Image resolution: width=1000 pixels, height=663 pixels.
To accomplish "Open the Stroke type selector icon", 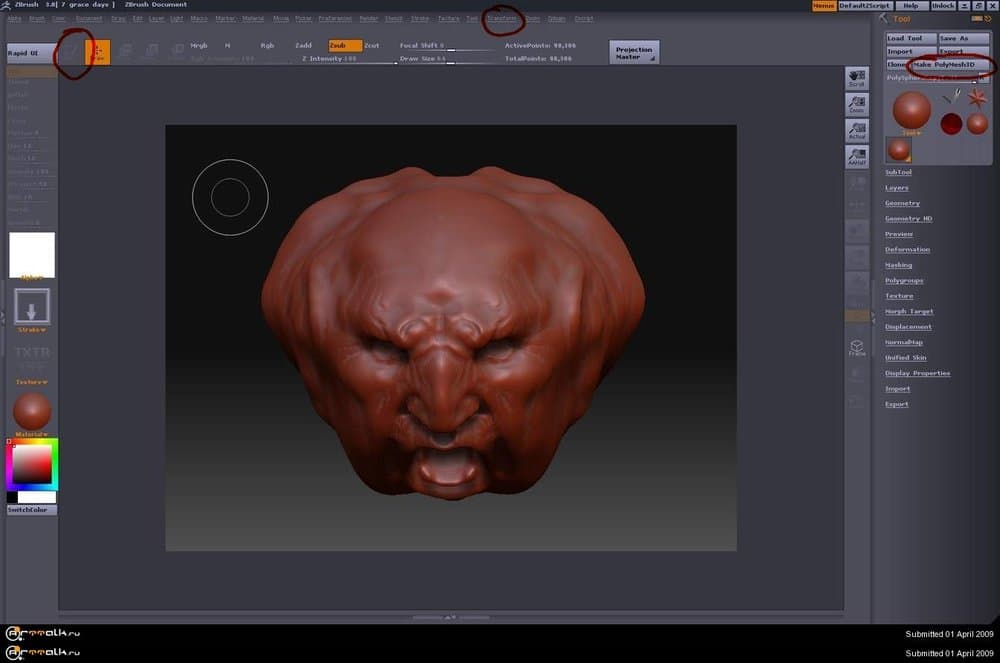I will [32, 305].
